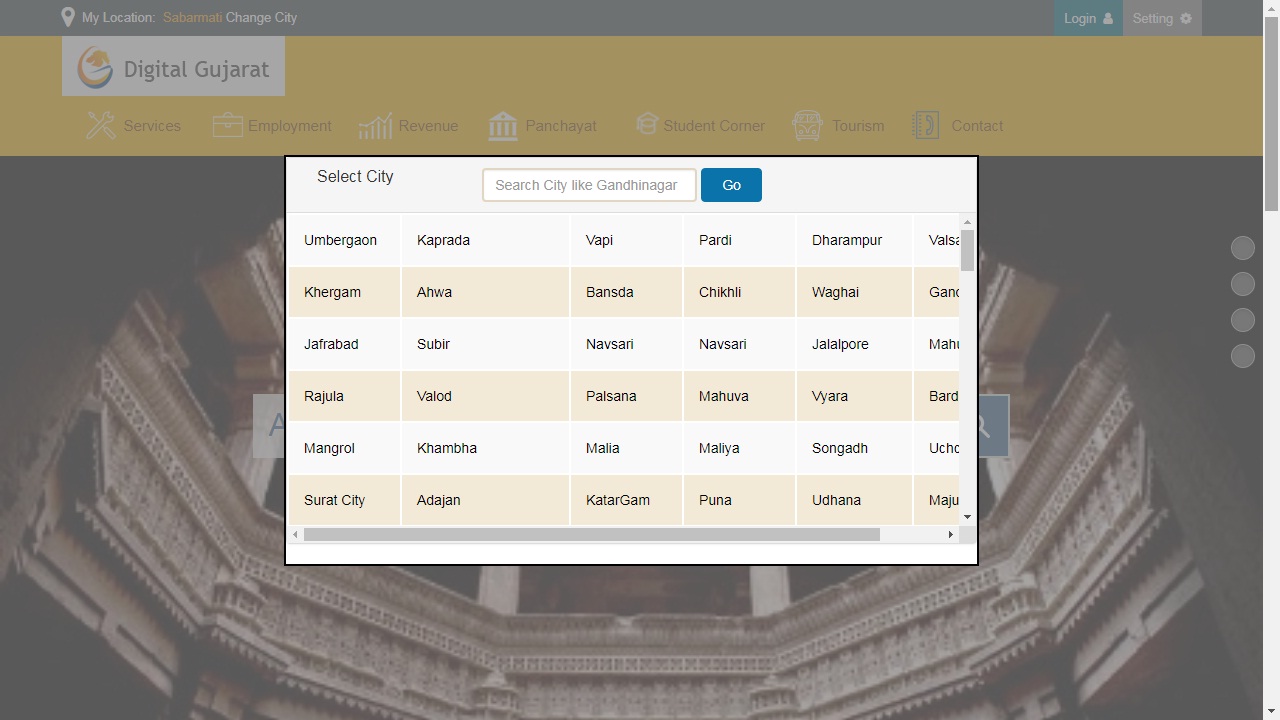
Task: Click the Tourism icon
Action: 807,125
